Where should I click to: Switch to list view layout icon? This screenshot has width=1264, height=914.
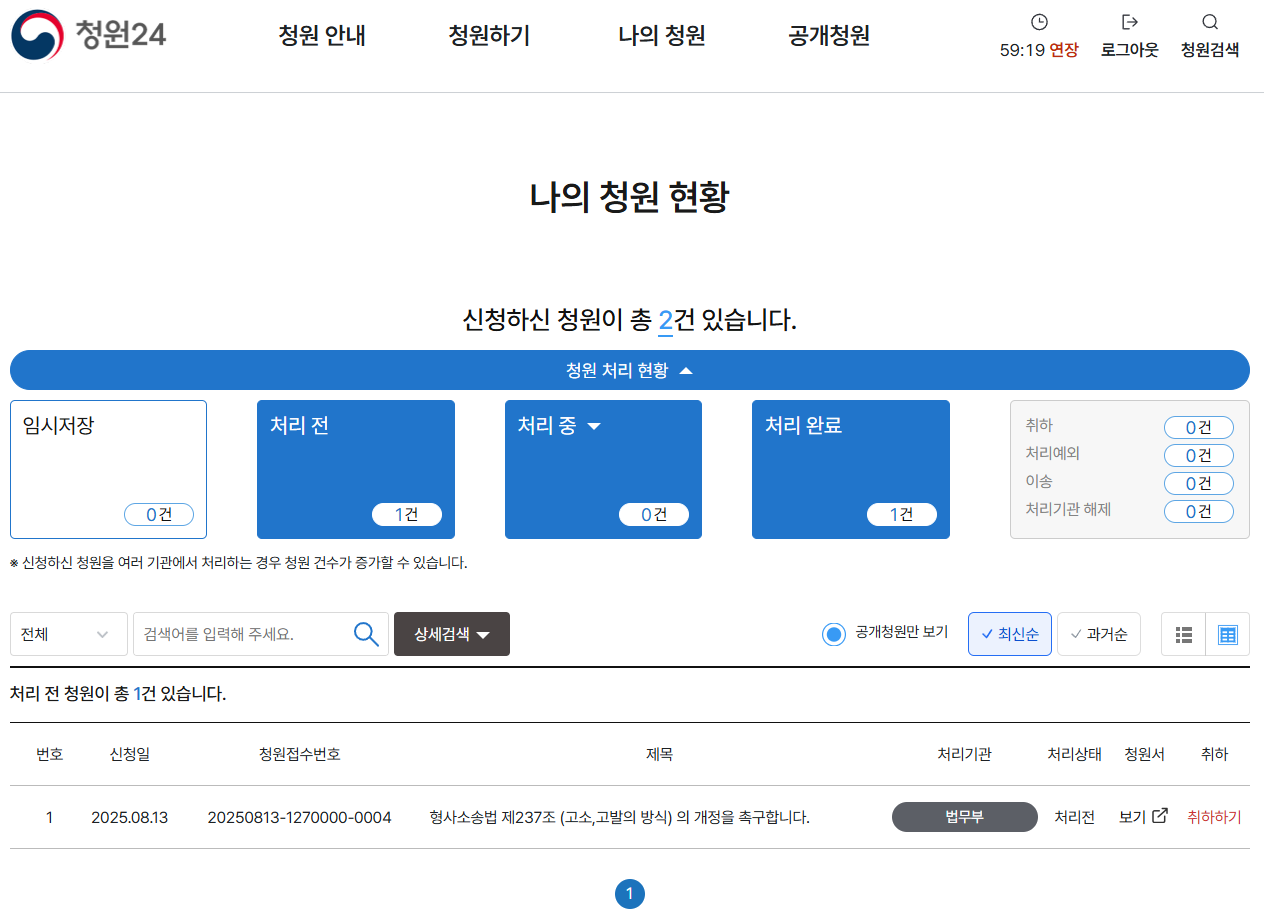[x=1183, y=633]
